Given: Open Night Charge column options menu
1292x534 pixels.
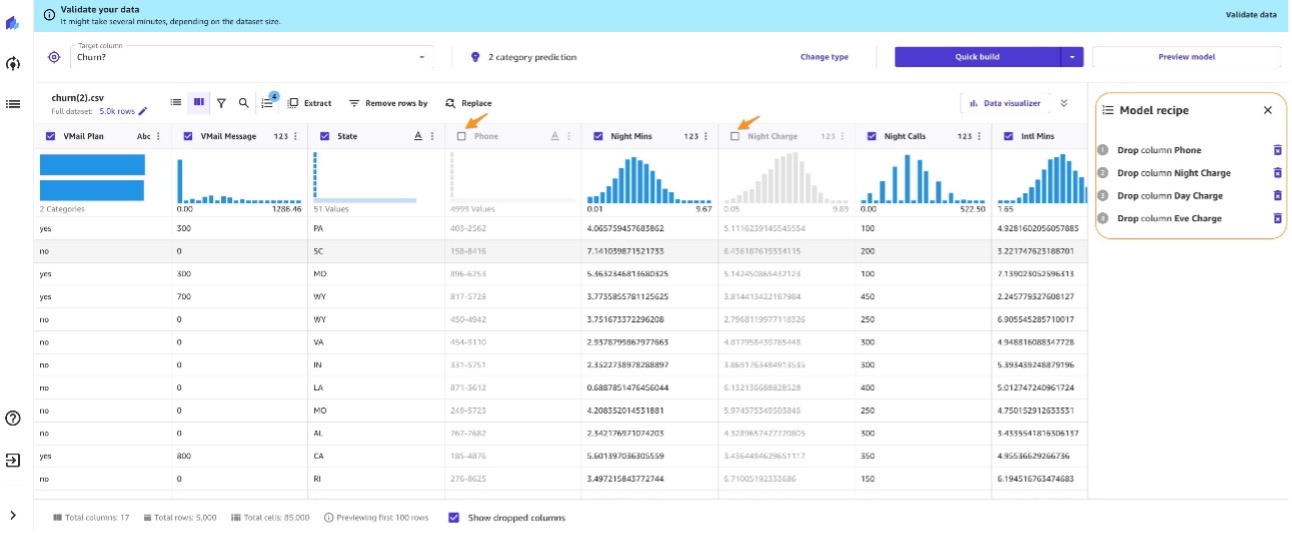Looking at the screenshot, I should (x=842, y=136).
